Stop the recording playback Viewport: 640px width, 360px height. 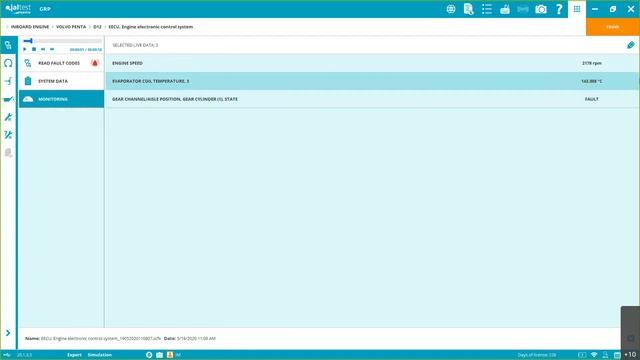click(x=34, y=49)
